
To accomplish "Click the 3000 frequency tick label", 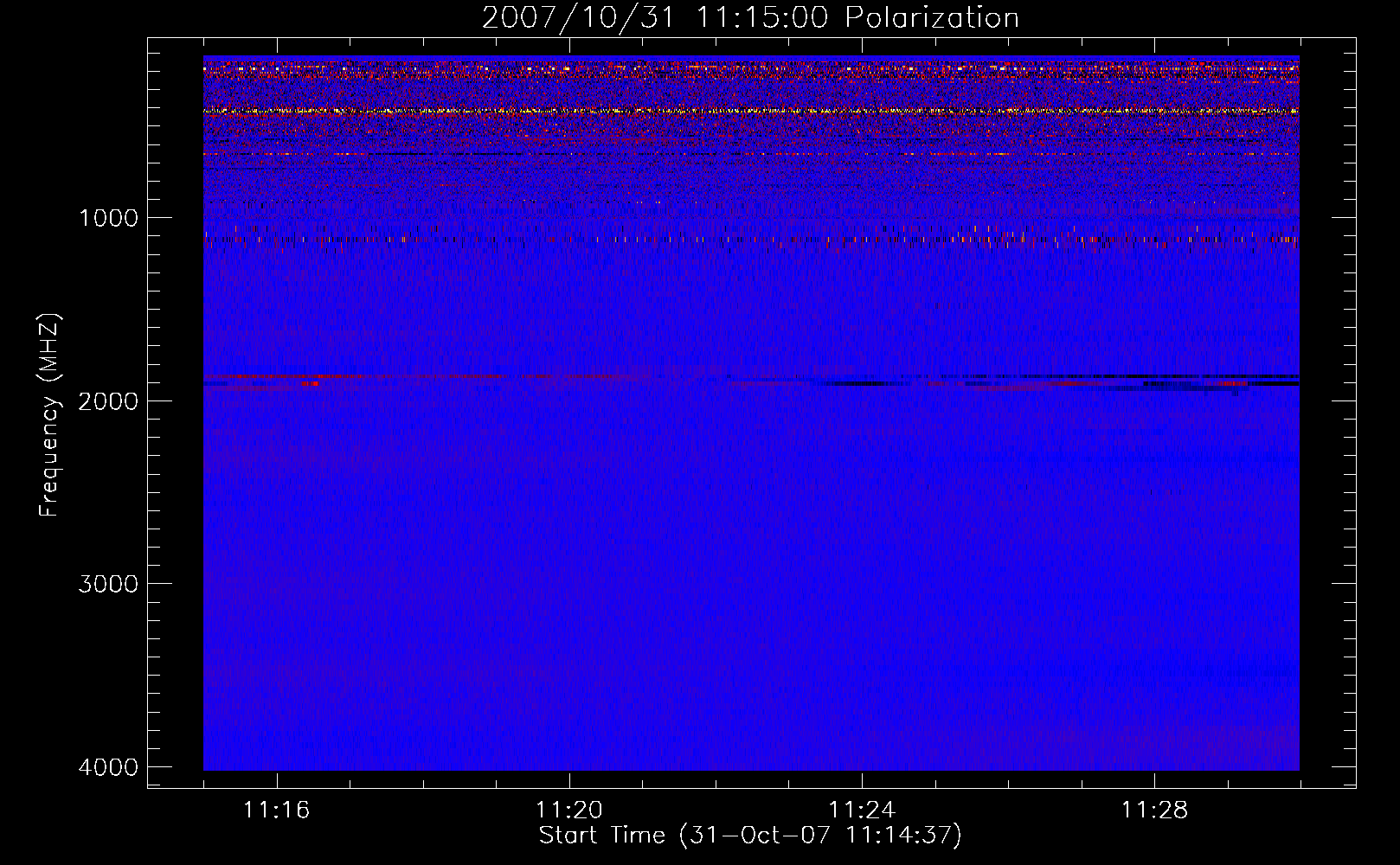I will (x=108, y=583).
